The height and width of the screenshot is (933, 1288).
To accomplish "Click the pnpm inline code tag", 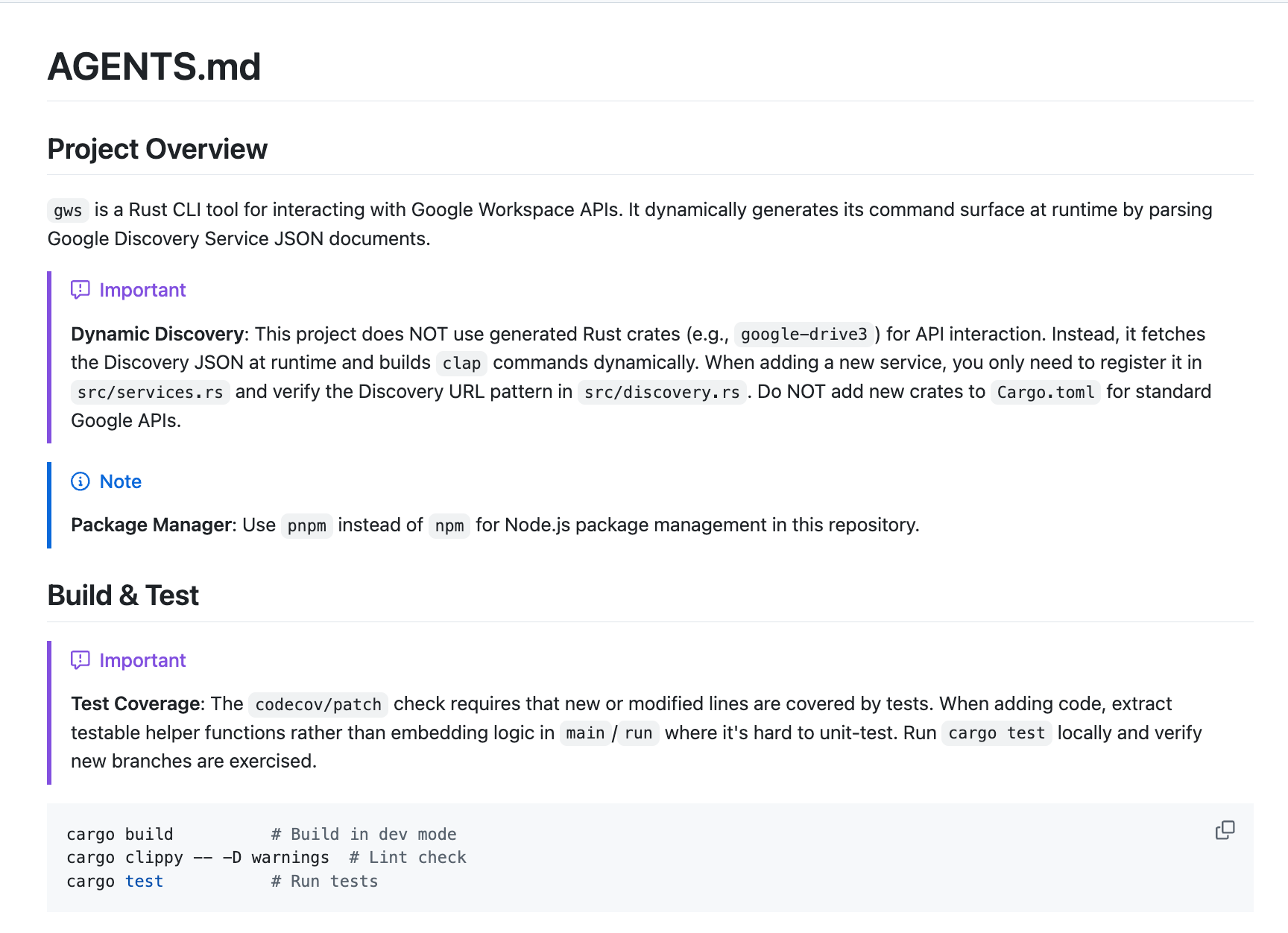I will (x=306, y=526).
